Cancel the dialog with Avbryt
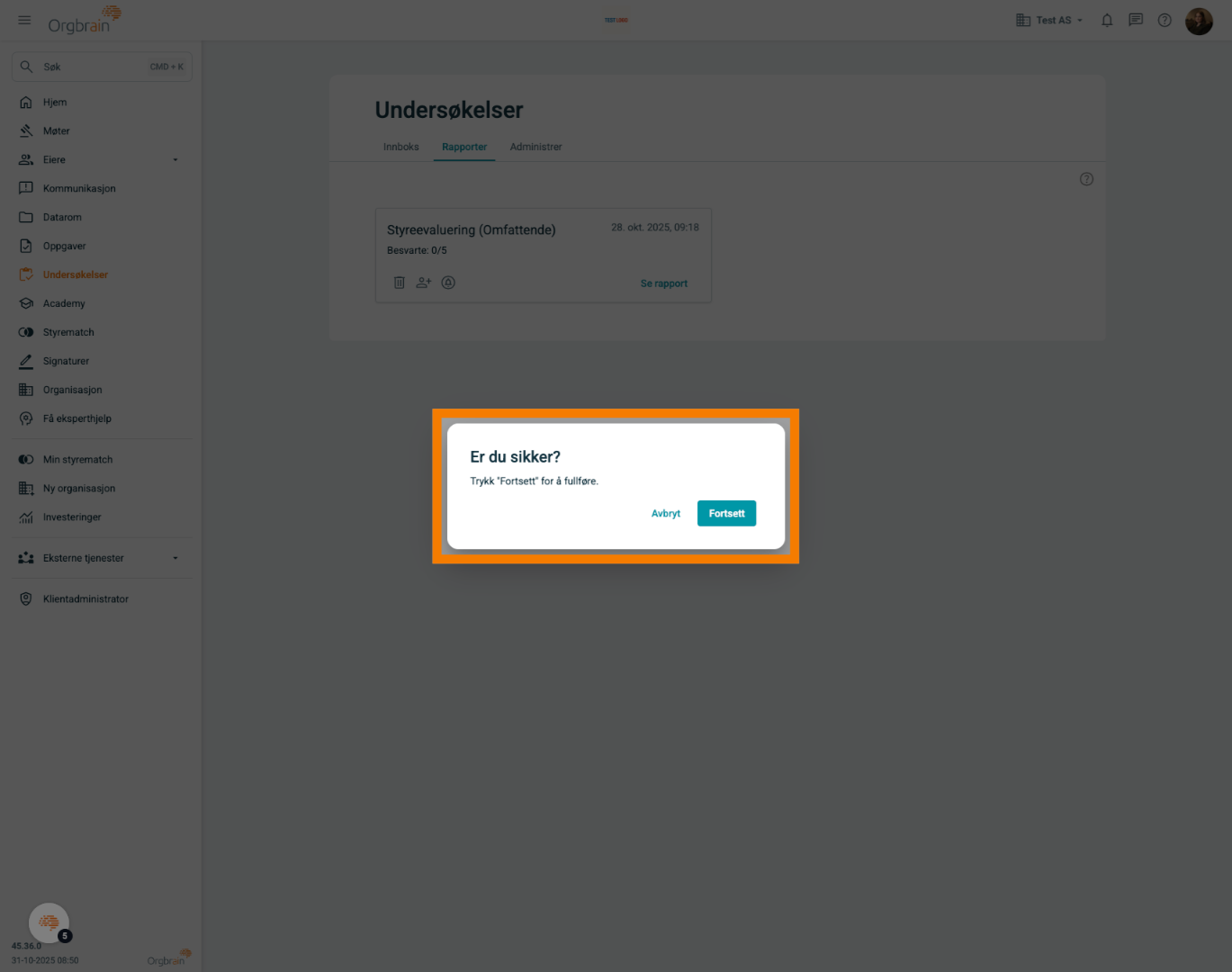Screen dimensions: 1232x972 tap(666, 514)
